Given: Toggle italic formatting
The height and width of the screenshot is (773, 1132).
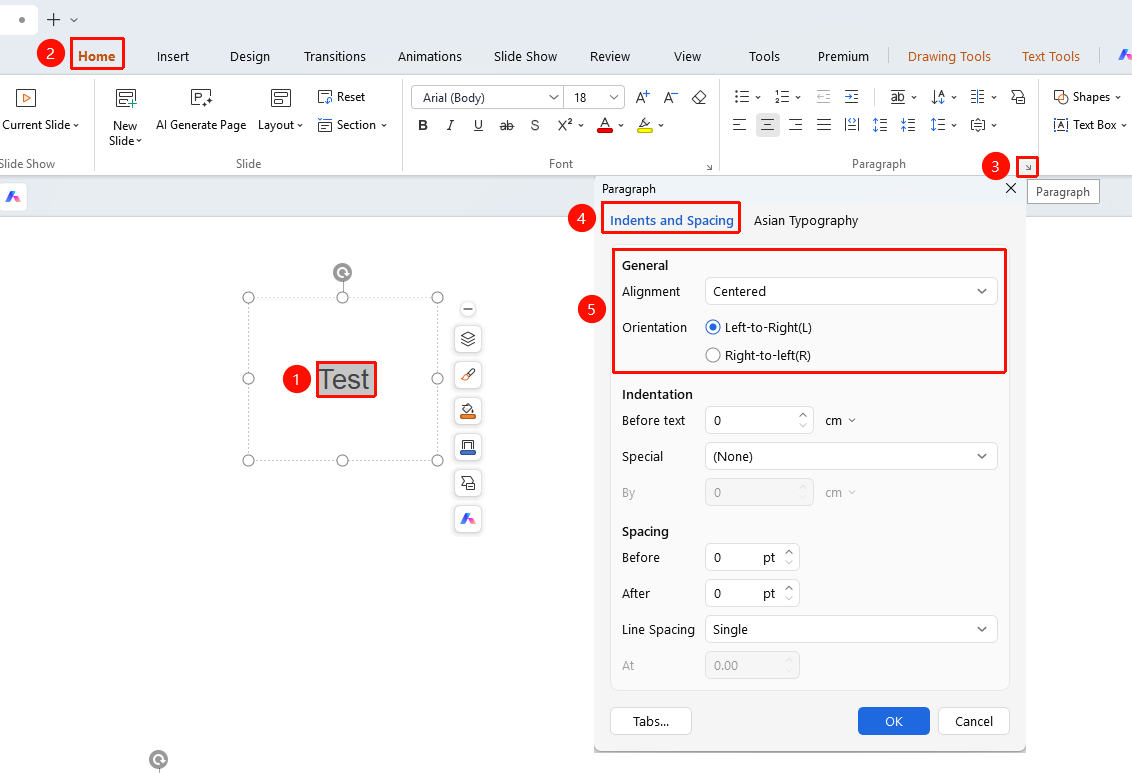Looking at the screenshot, I should click(450, 126).
